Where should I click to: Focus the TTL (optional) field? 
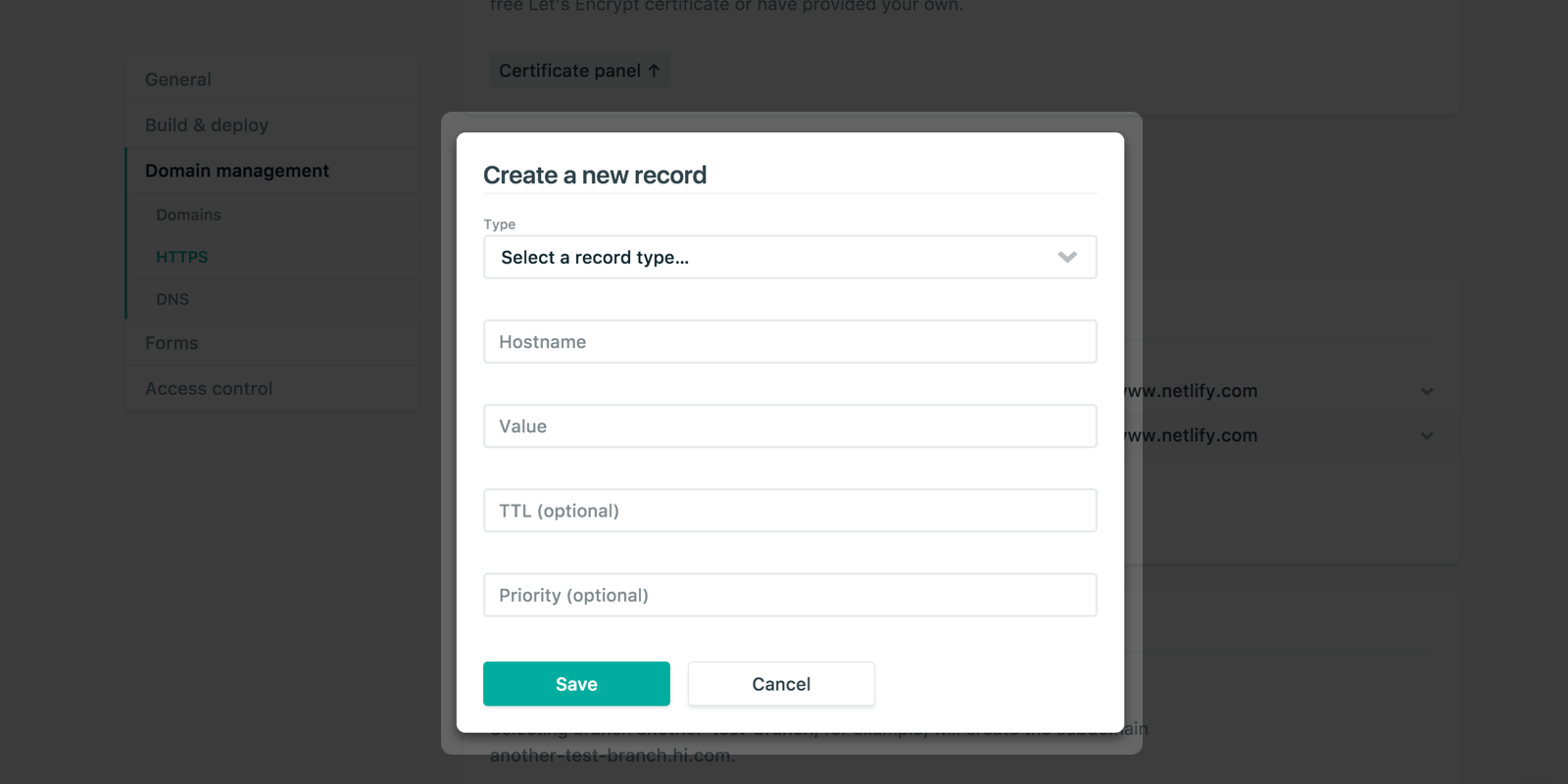(x=789, y=511)
